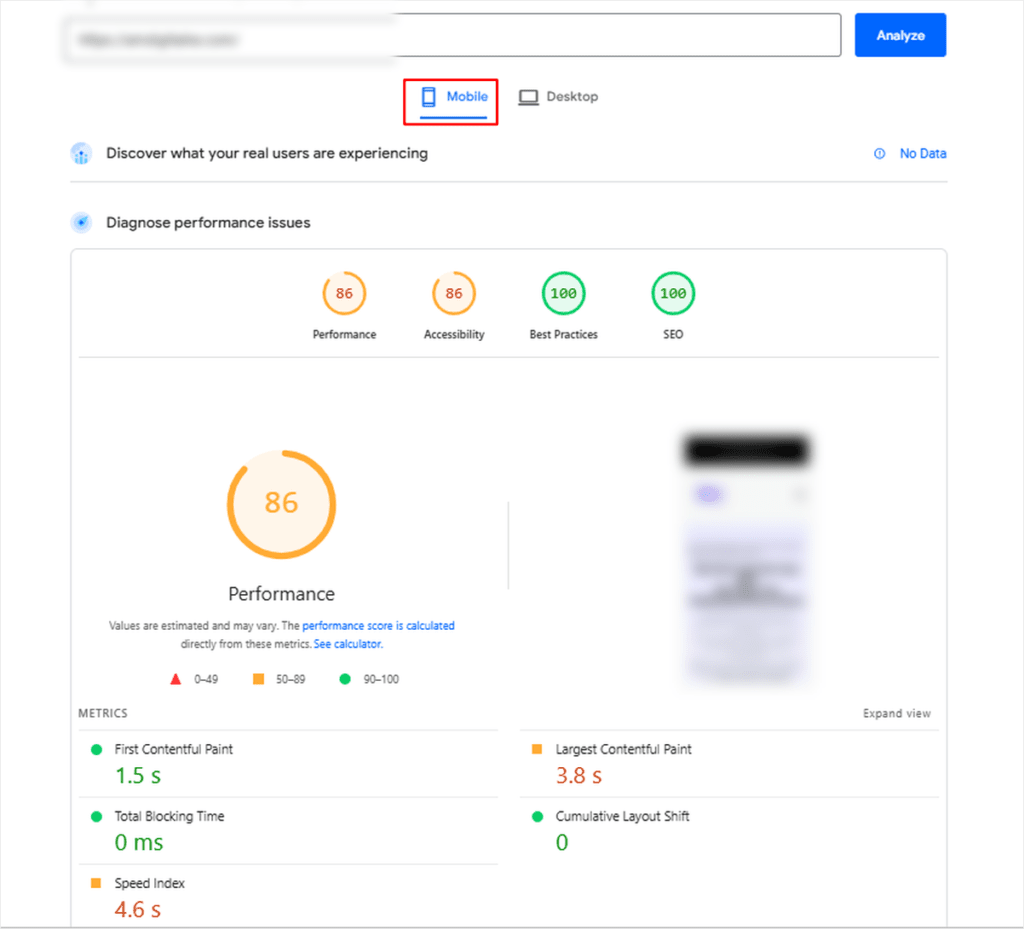The image size is (1024, 929).
Task: Focus the URL input field
Action: pos(452,35)
